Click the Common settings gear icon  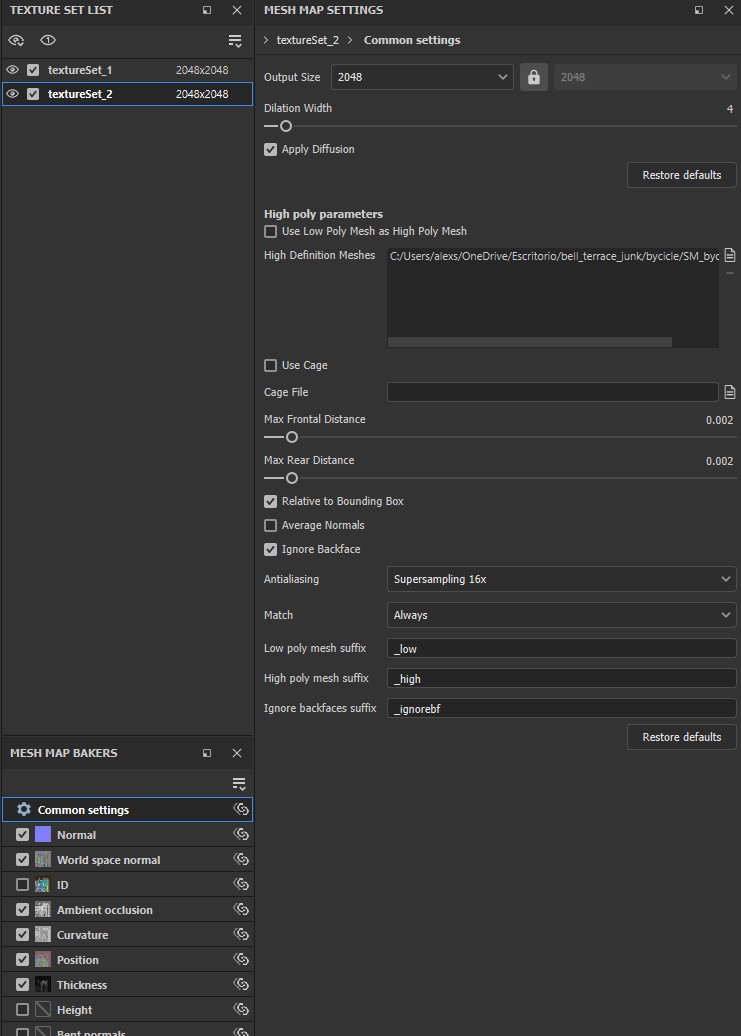coord(24,809)
